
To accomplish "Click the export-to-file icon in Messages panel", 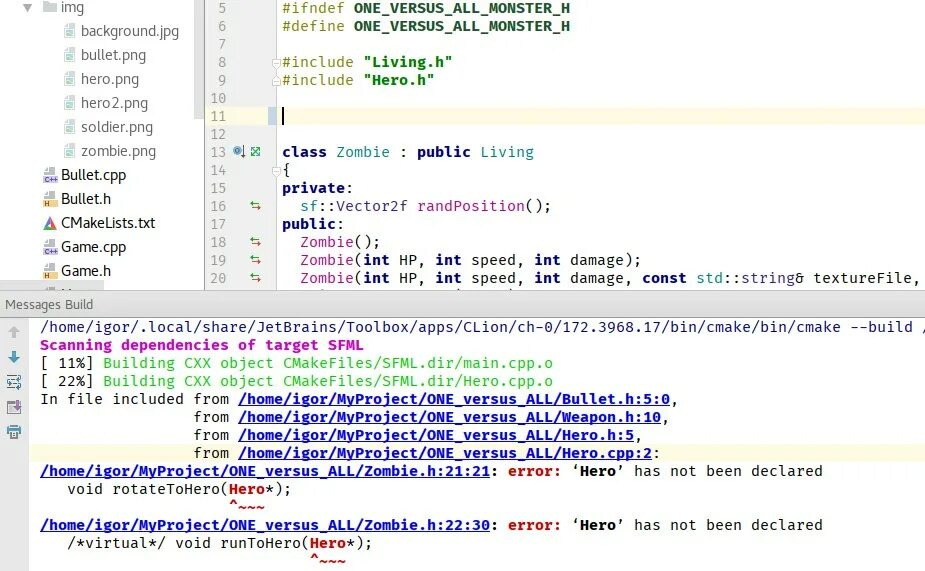I will point(14,407).
